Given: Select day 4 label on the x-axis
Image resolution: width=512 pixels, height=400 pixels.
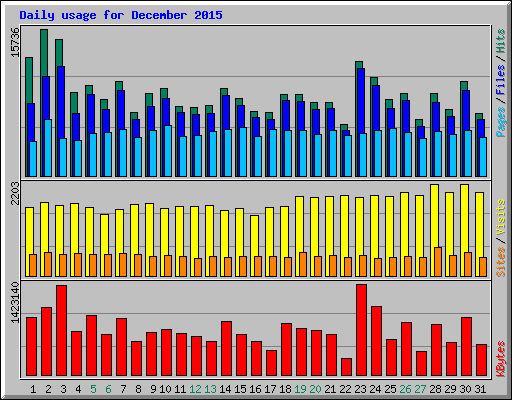Looking at the screenshot, I should pyautogui.click(x=78, y=389).
